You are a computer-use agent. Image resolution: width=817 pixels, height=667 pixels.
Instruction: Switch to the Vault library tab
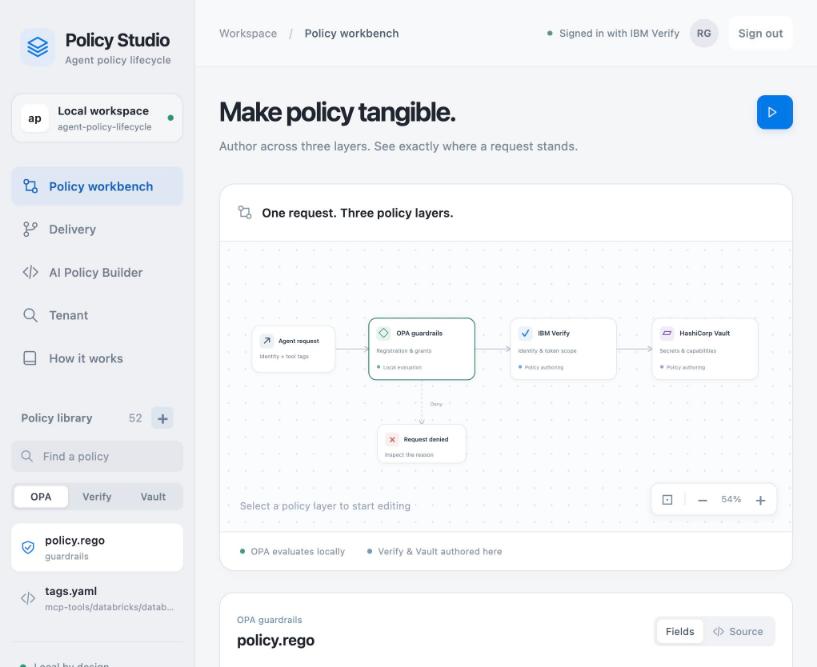pyautogui.click(x=153, y=497)
